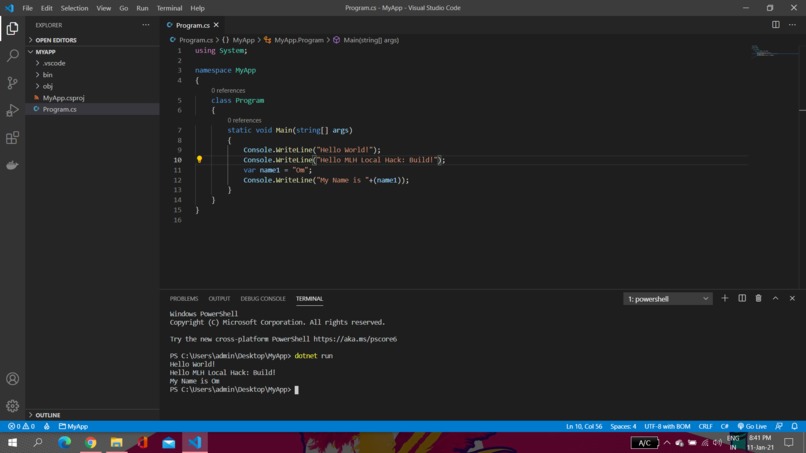Click the code minimap preview
The height and width of the screenshot is (453, 806).
tap(773, 51)
